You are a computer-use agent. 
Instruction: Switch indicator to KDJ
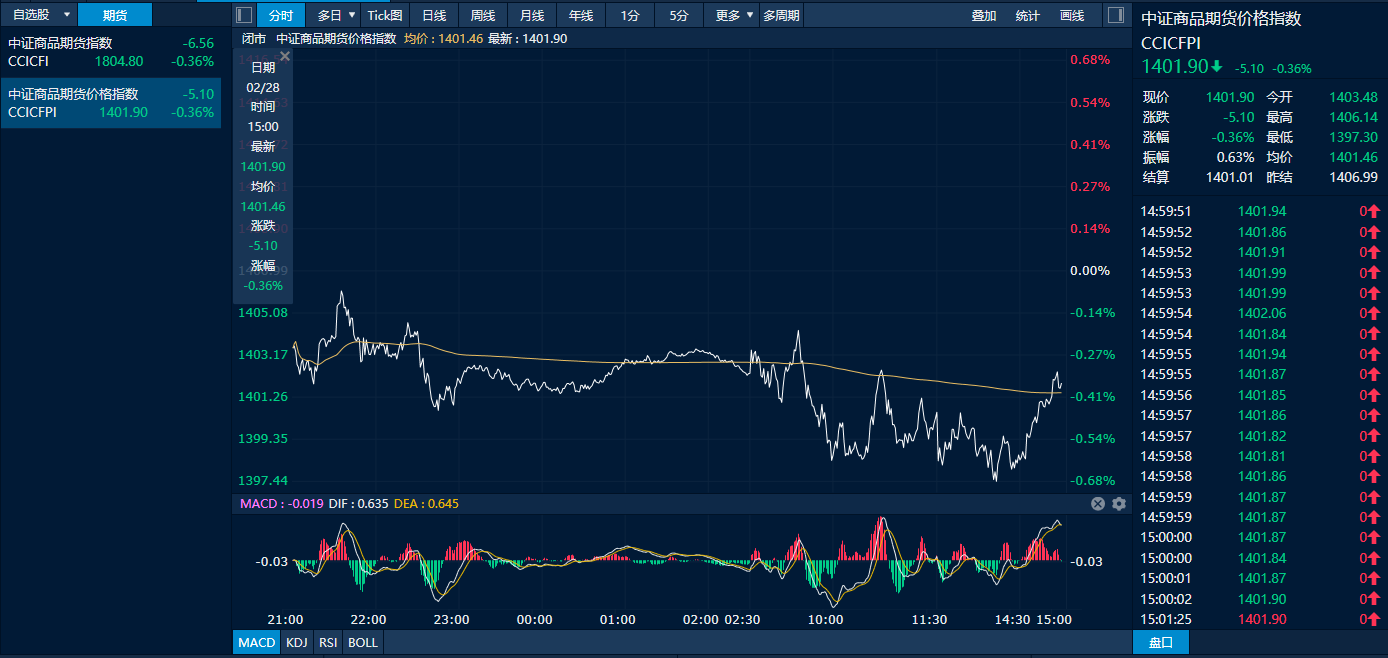click(x=297, y=642)
